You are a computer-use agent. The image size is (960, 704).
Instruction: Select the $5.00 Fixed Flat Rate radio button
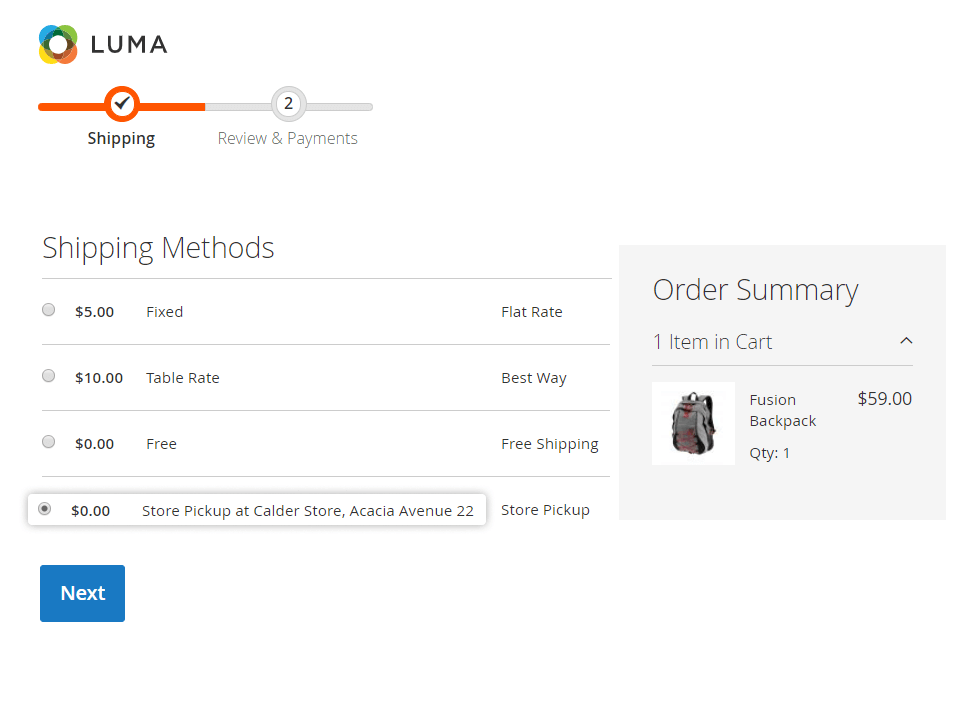(x=49, y=310)
